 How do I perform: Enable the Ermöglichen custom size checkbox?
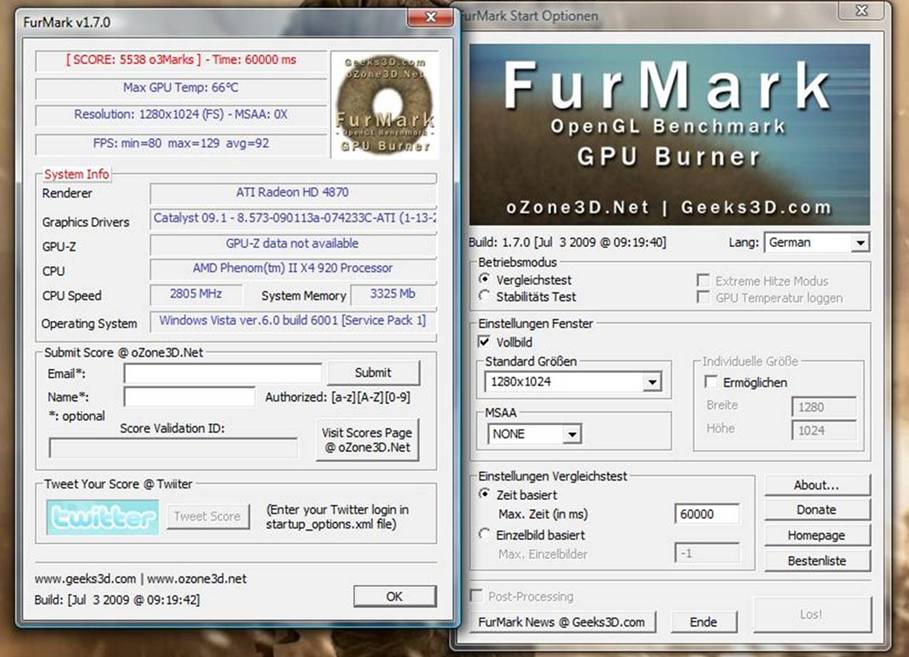pos(711,382)
